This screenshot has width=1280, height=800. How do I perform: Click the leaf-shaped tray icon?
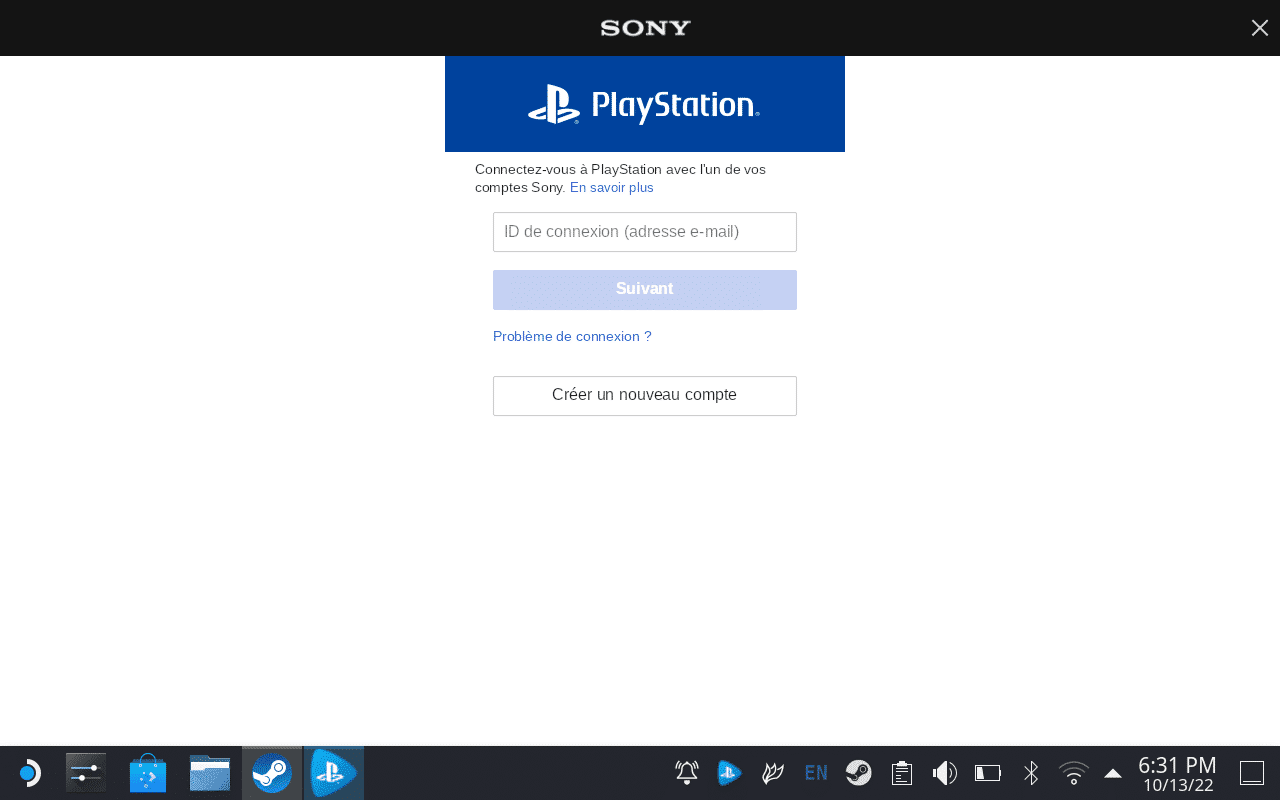773,773
